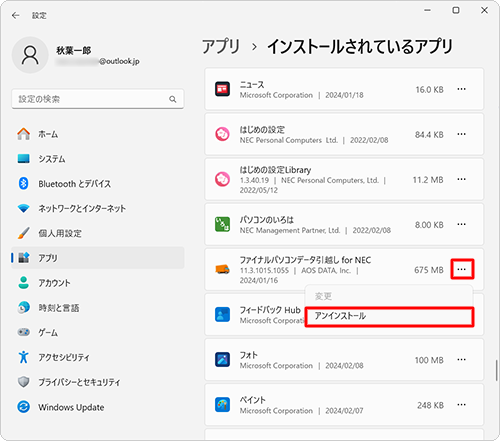
Task: Open Bluetooth とデバイス settings
Action: [98, 183]
